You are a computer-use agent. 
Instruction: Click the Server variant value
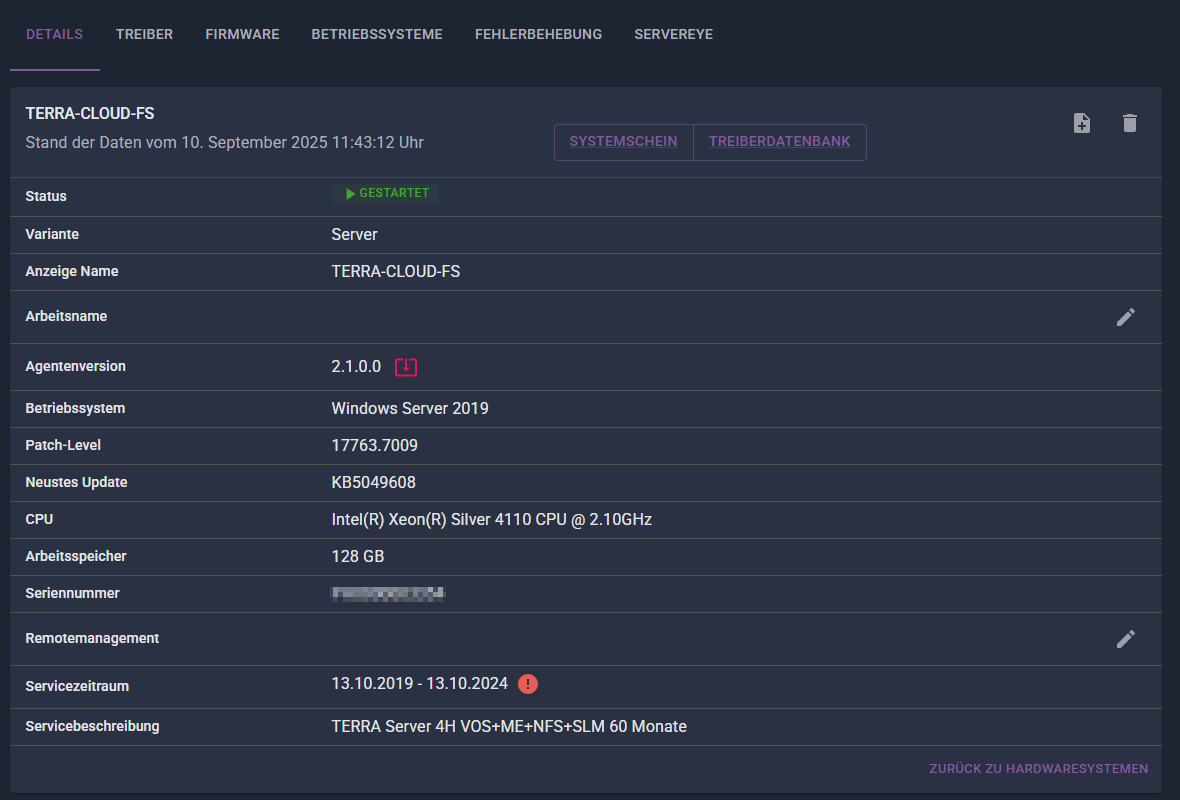pos(354,235)
